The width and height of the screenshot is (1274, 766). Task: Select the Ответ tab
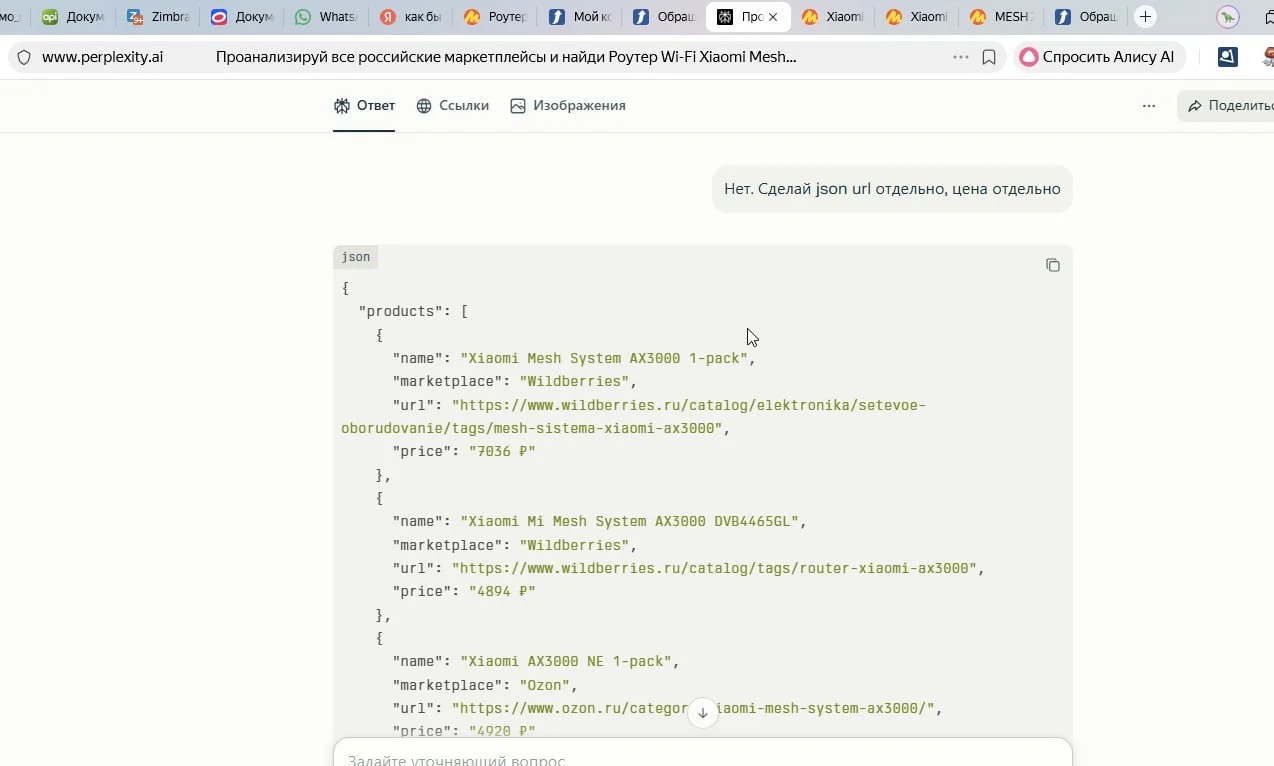tap(364, 106)
